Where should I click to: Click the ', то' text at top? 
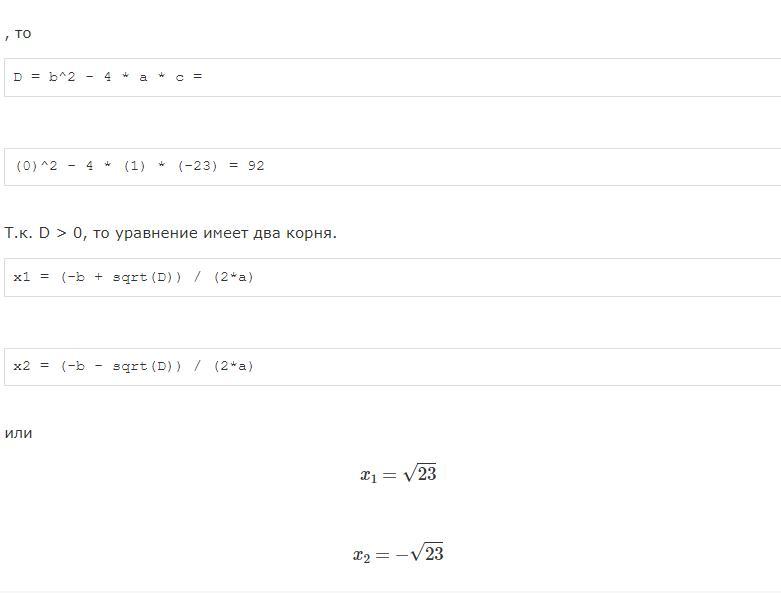18,34
